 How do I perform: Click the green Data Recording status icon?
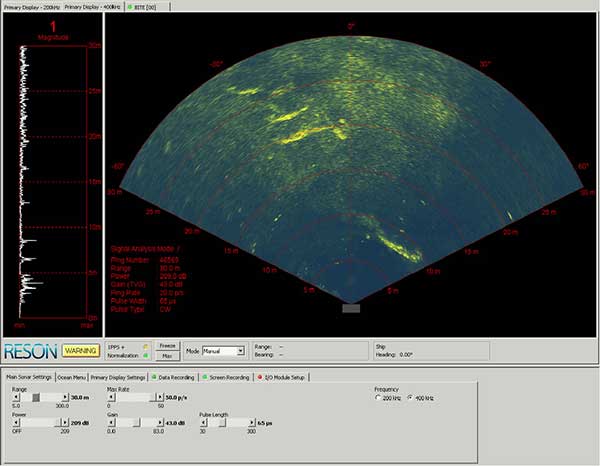[x=154, y=377]
